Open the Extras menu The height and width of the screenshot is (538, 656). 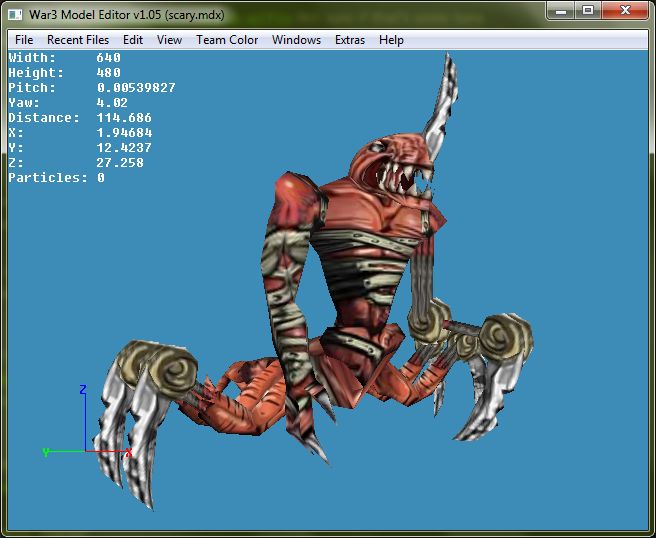pos(350,40)
